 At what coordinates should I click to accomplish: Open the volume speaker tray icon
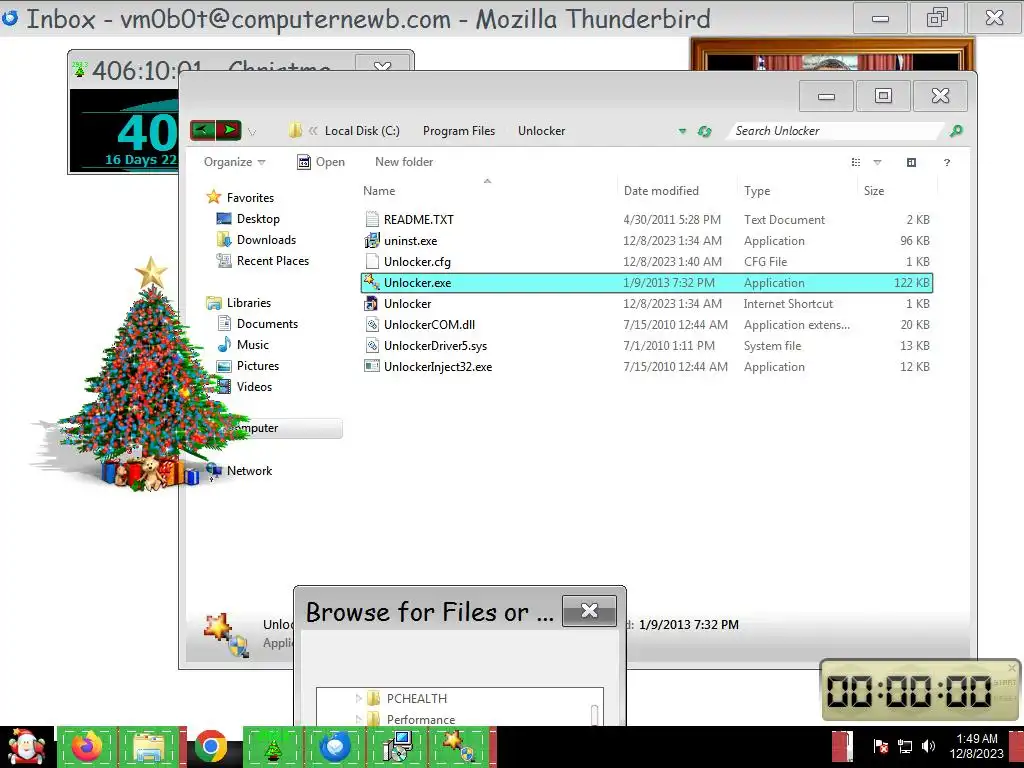[928, 746]
